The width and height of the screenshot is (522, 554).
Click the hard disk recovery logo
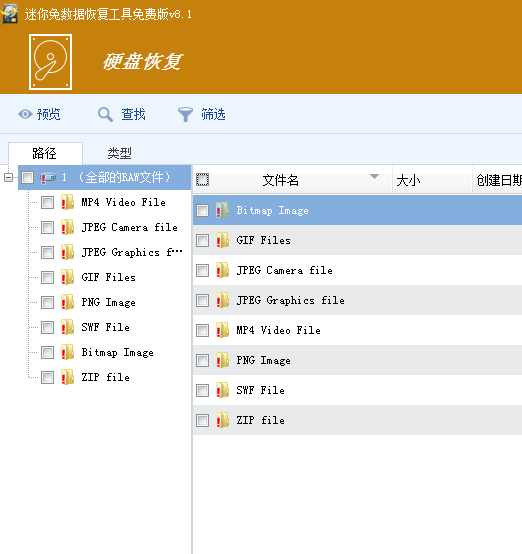[51, 62]
